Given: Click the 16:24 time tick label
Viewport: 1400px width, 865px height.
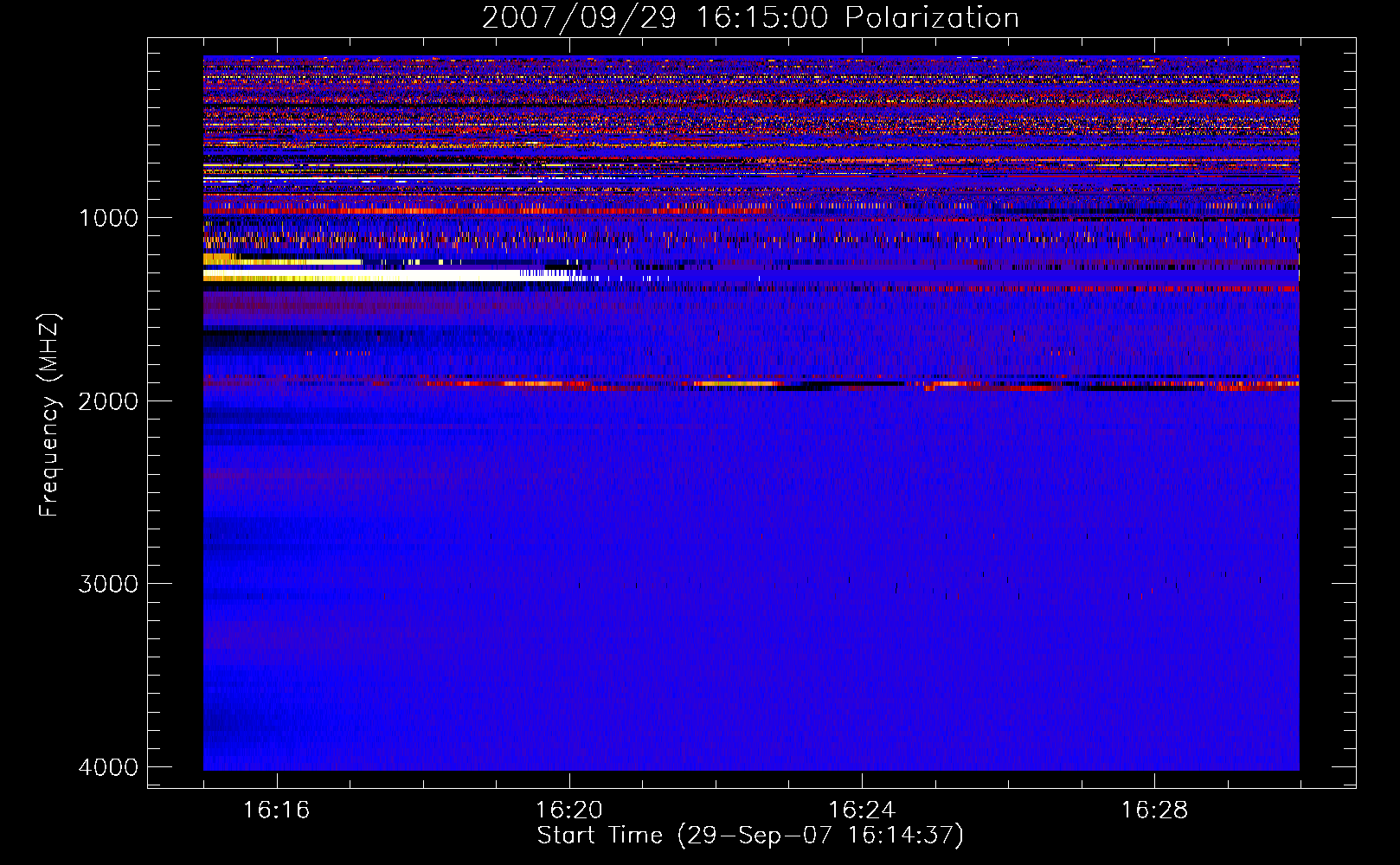Looking at the screenshot, I should tap(861, 810).
